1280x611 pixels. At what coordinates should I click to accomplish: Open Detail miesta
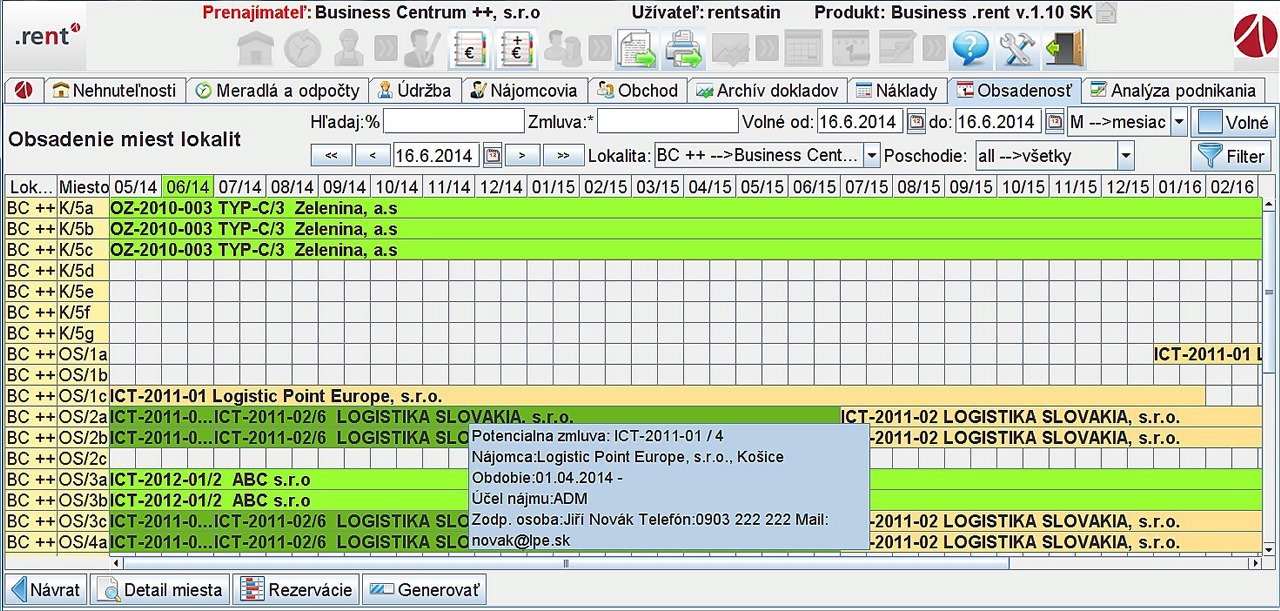[x=160, y=589]
